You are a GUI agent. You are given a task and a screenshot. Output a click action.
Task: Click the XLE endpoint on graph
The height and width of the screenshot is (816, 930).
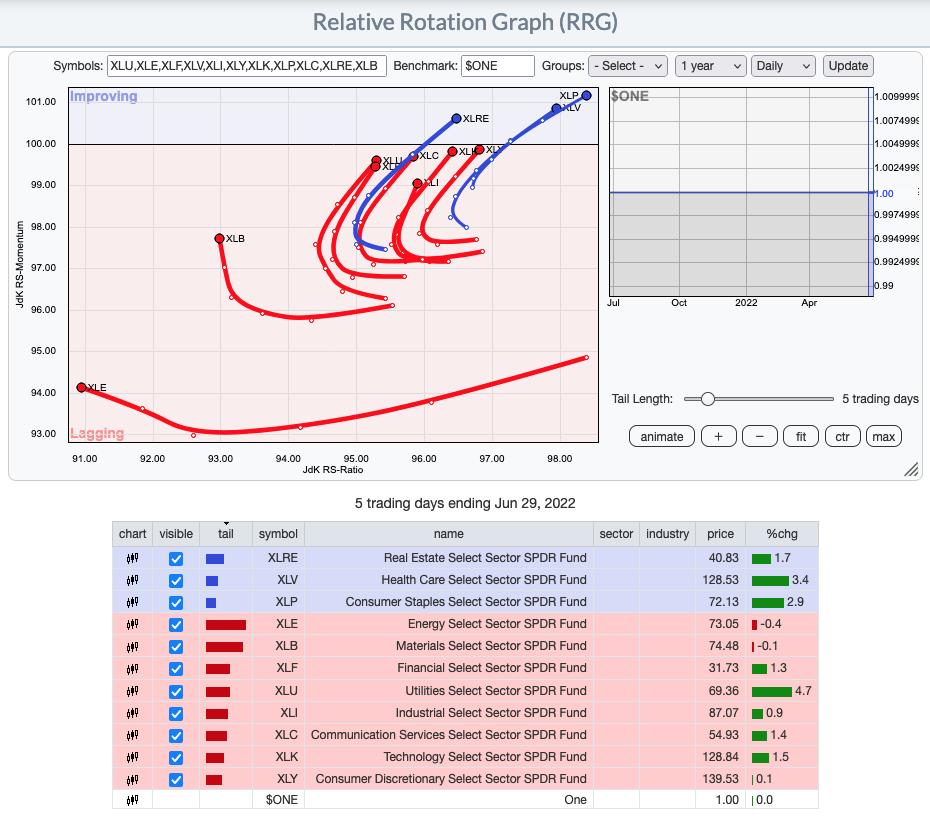[81, 387]
